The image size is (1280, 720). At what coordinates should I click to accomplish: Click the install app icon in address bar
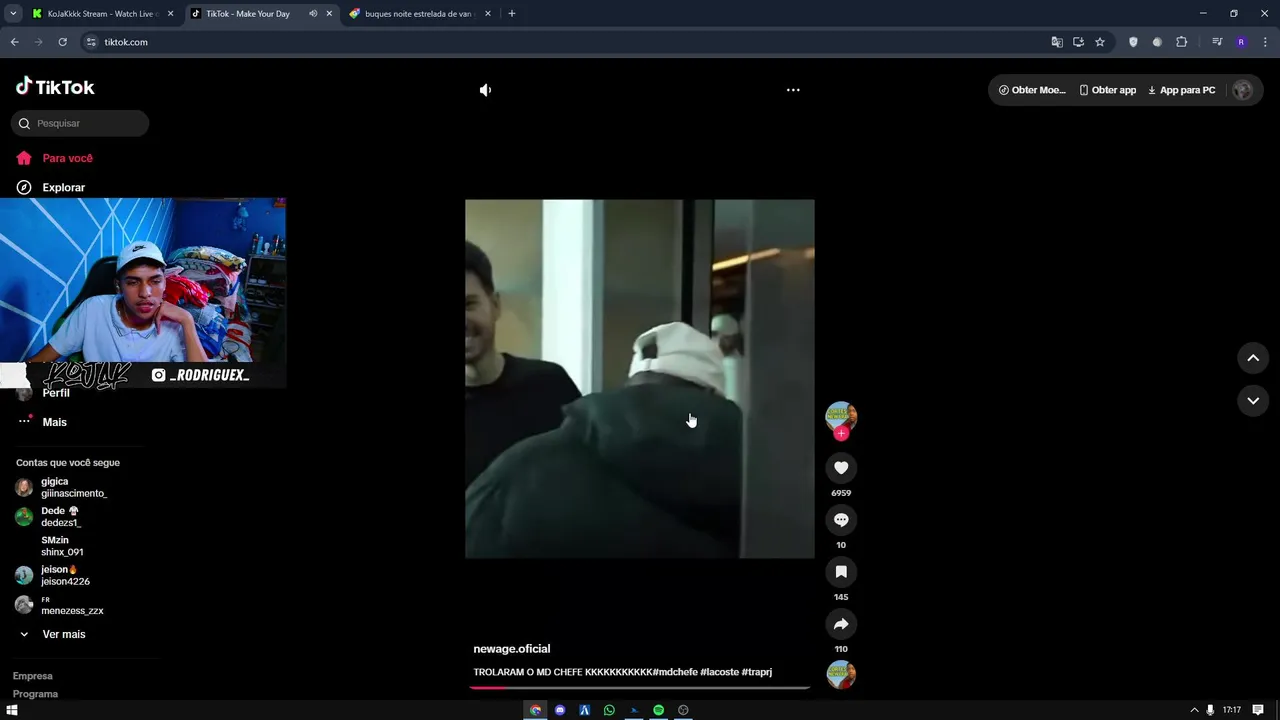click(1078, 42)
